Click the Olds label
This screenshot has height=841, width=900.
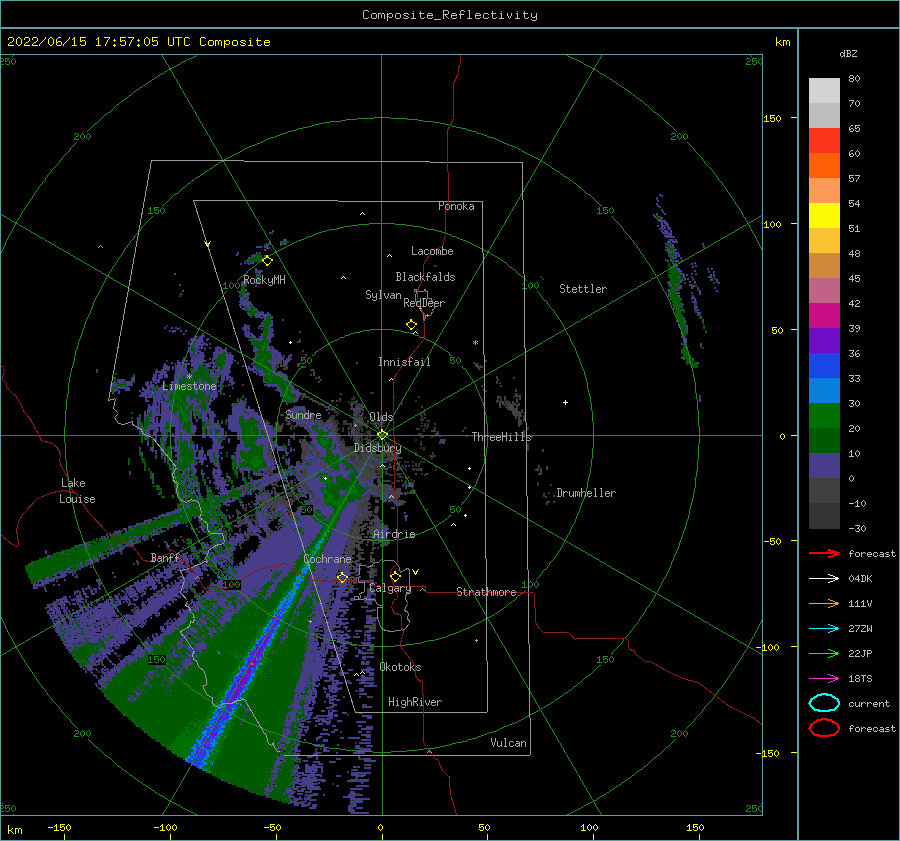(381, 417)
